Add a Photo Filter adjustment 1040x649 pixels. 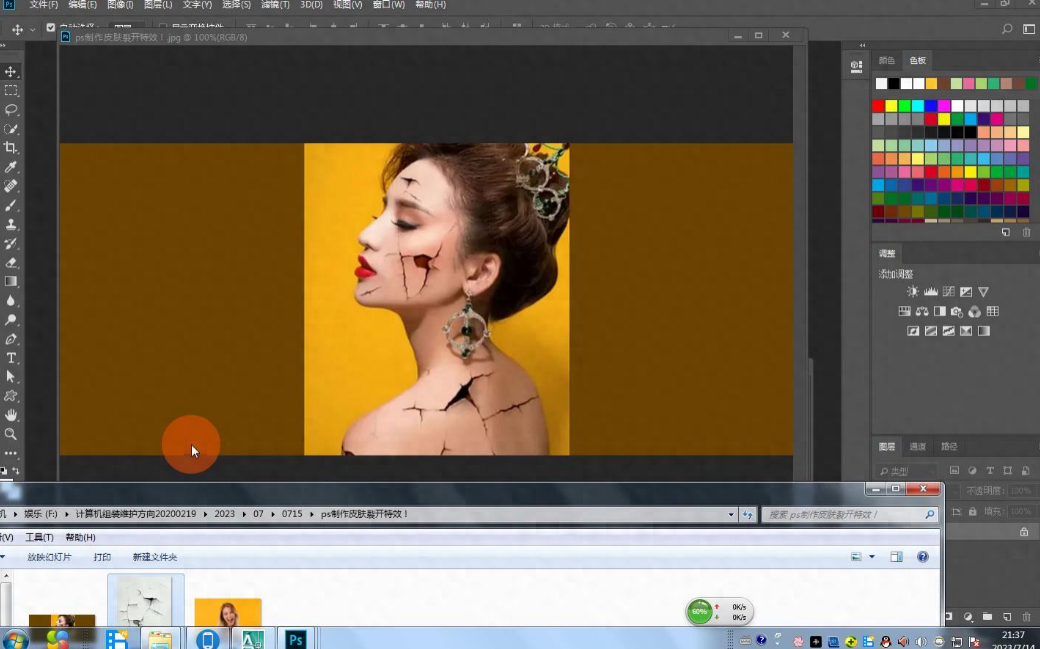click(x=956, y=311)
